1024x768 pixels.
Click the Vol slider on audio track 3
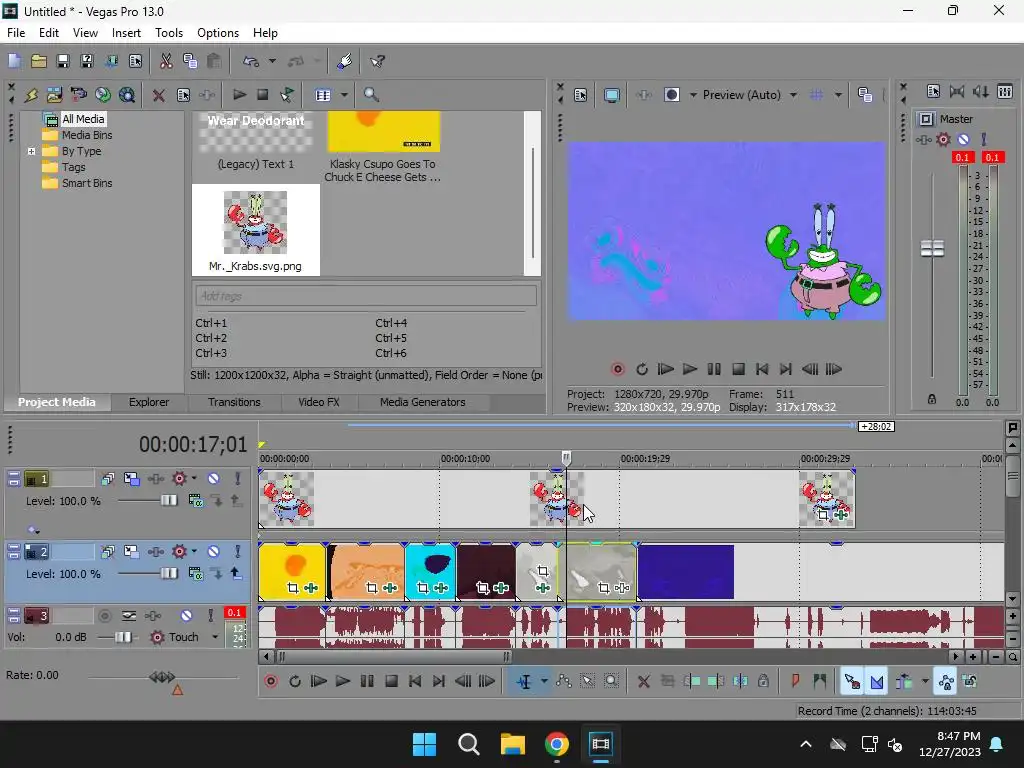coord(122,637)
